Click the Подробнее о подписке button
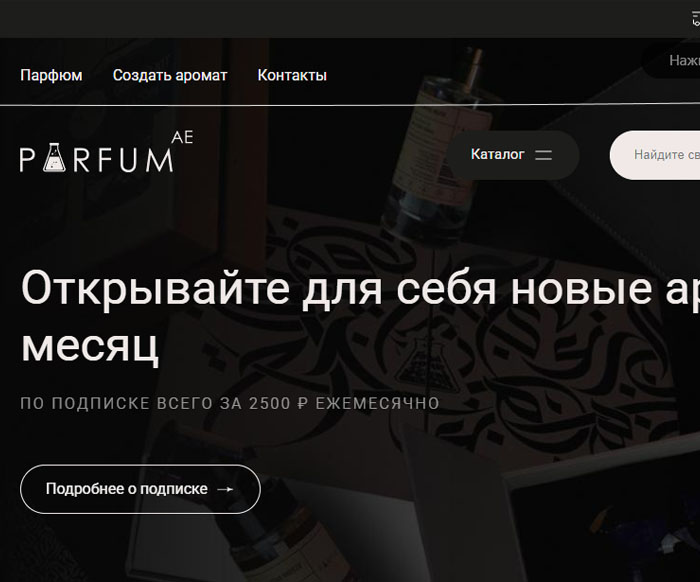The image size is (700, 582). pos(140,489)
